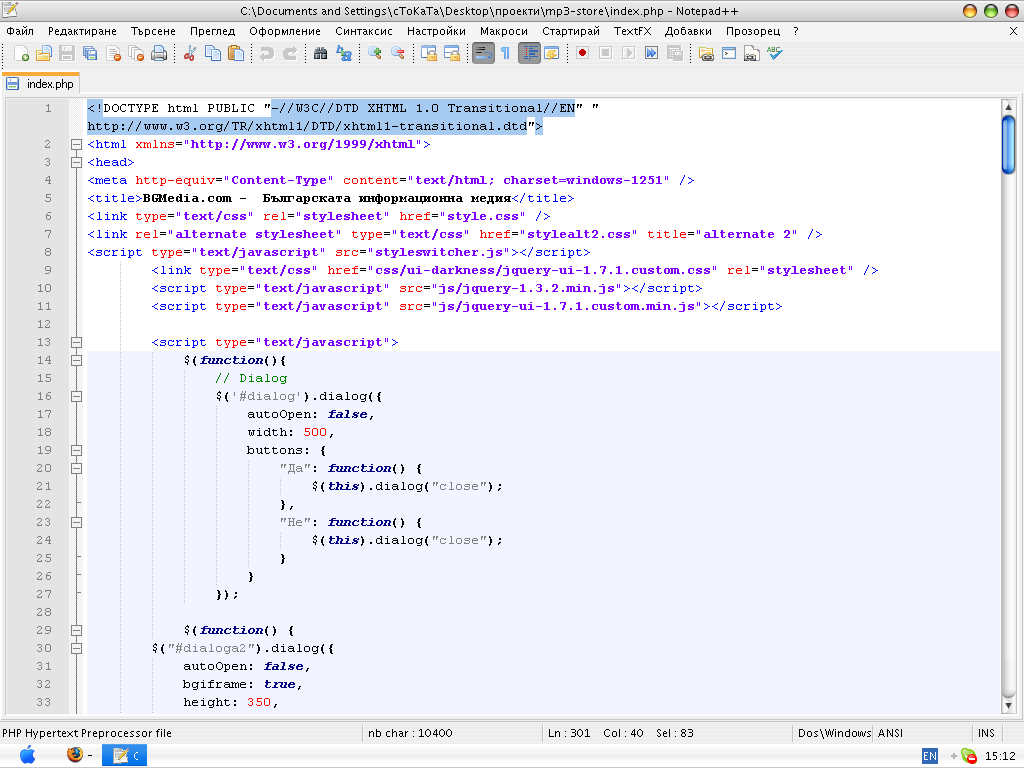Collapse the html tag fold at line 2
This screenshot has height=768, width=1024.
click(x=76, y=144)
